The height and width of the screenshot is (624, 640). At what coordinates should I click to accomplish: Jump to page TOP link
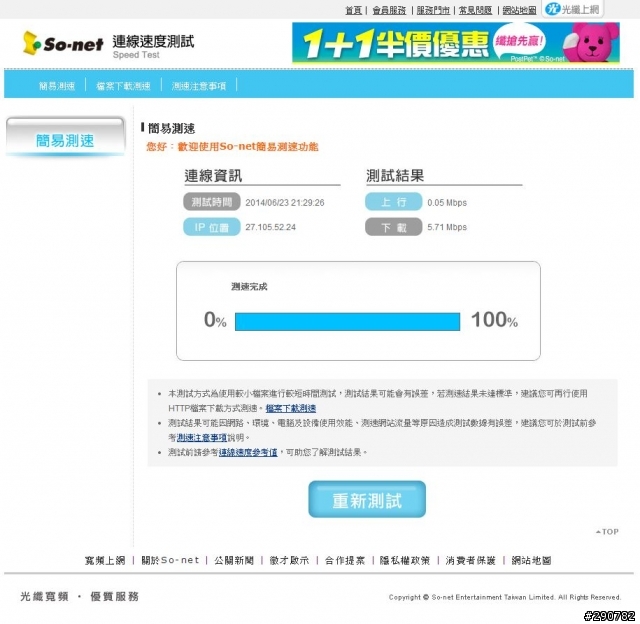point(607,532)
